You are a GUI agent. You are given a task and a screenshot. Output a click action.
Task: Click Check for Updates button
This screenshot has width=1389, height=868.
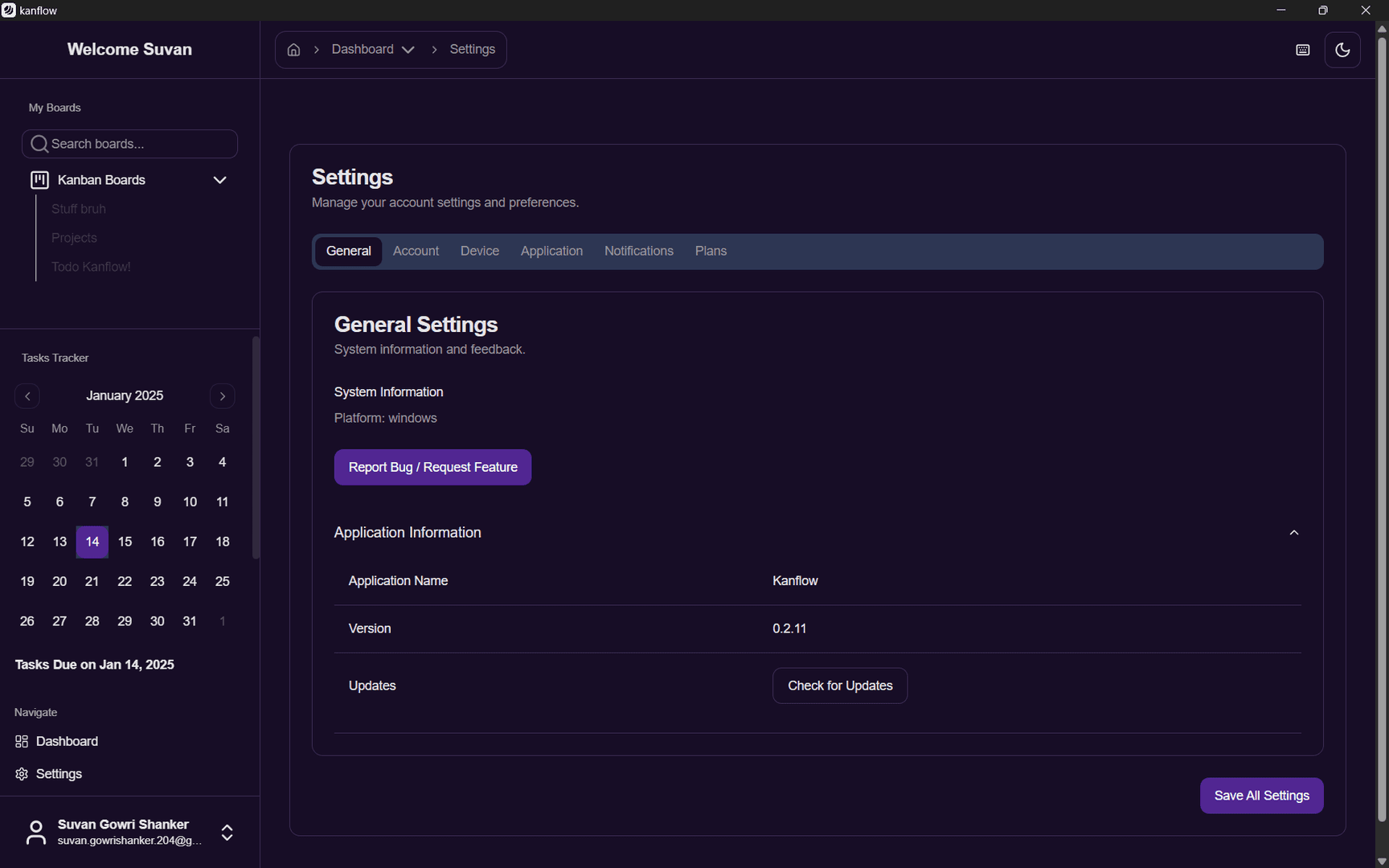click(839, 686)
